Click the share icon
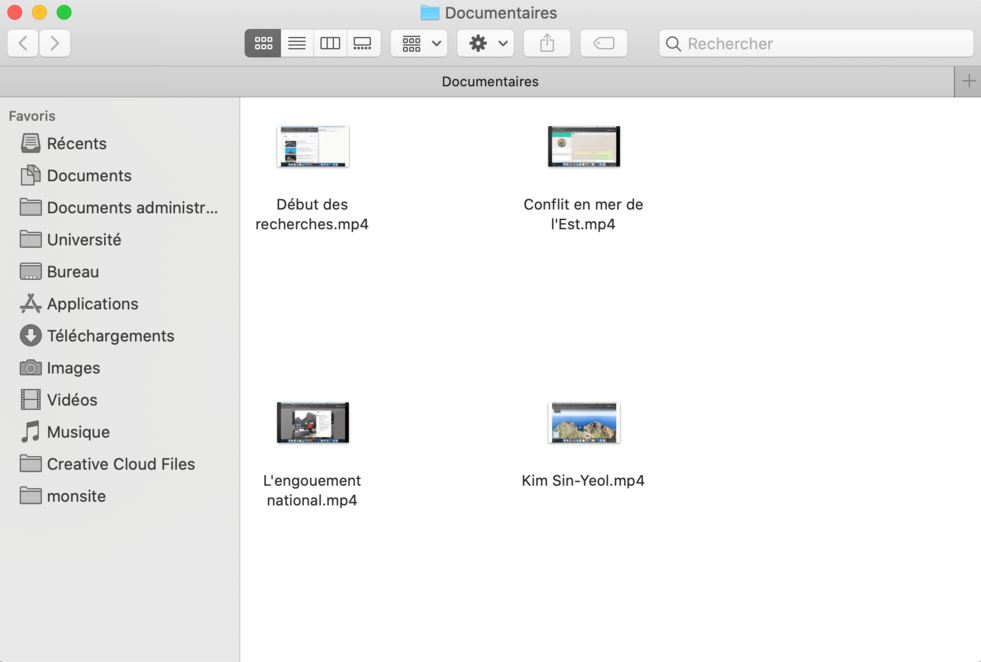The height and width of the screenshot is (662, 981). pyautogui.click(x=547, y=43)
